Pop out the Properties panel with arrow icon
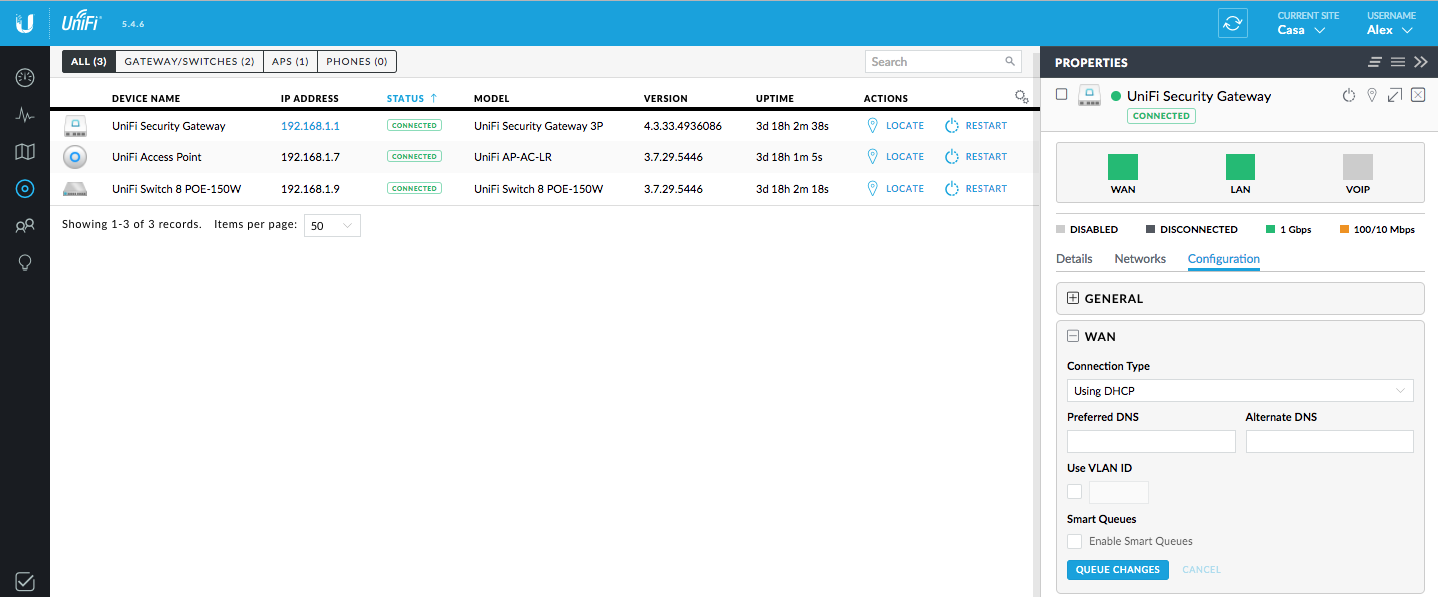Viewport: 1438px width, 597px height. tap(1395, 95)
